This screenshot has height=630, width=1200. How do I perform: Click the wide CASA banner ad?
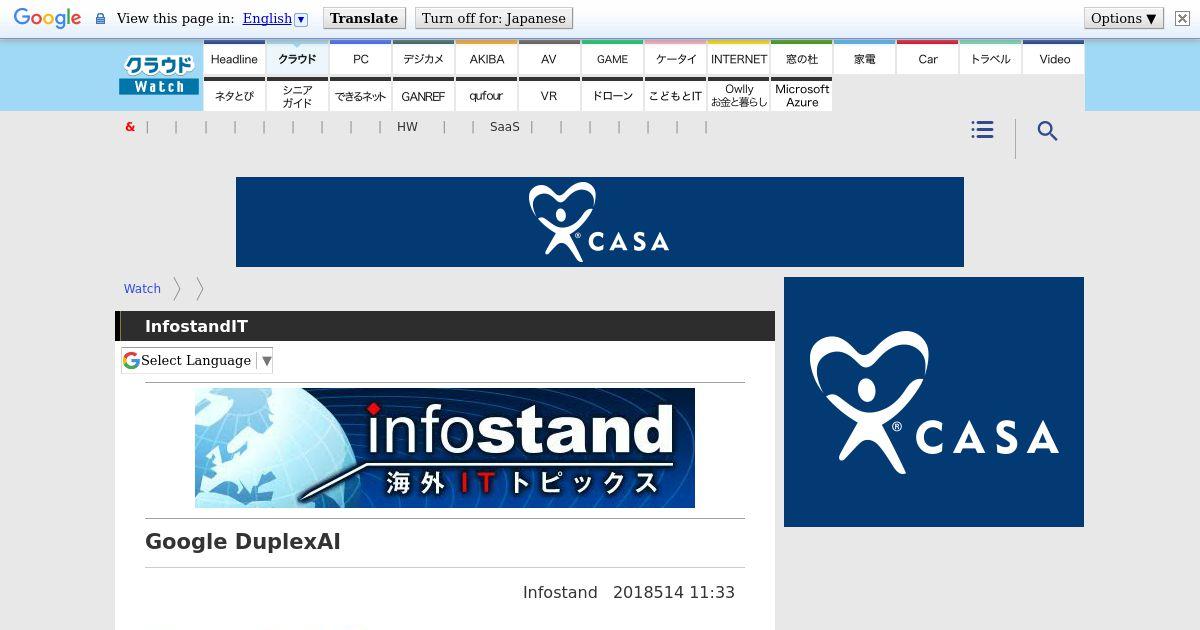click(600, 222)
